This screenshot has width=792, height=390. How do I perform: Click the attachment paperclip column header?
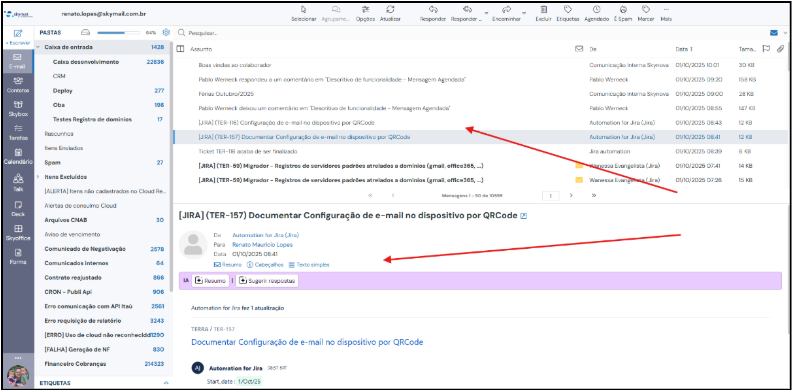pyautogui.click(x=780, y=48)
